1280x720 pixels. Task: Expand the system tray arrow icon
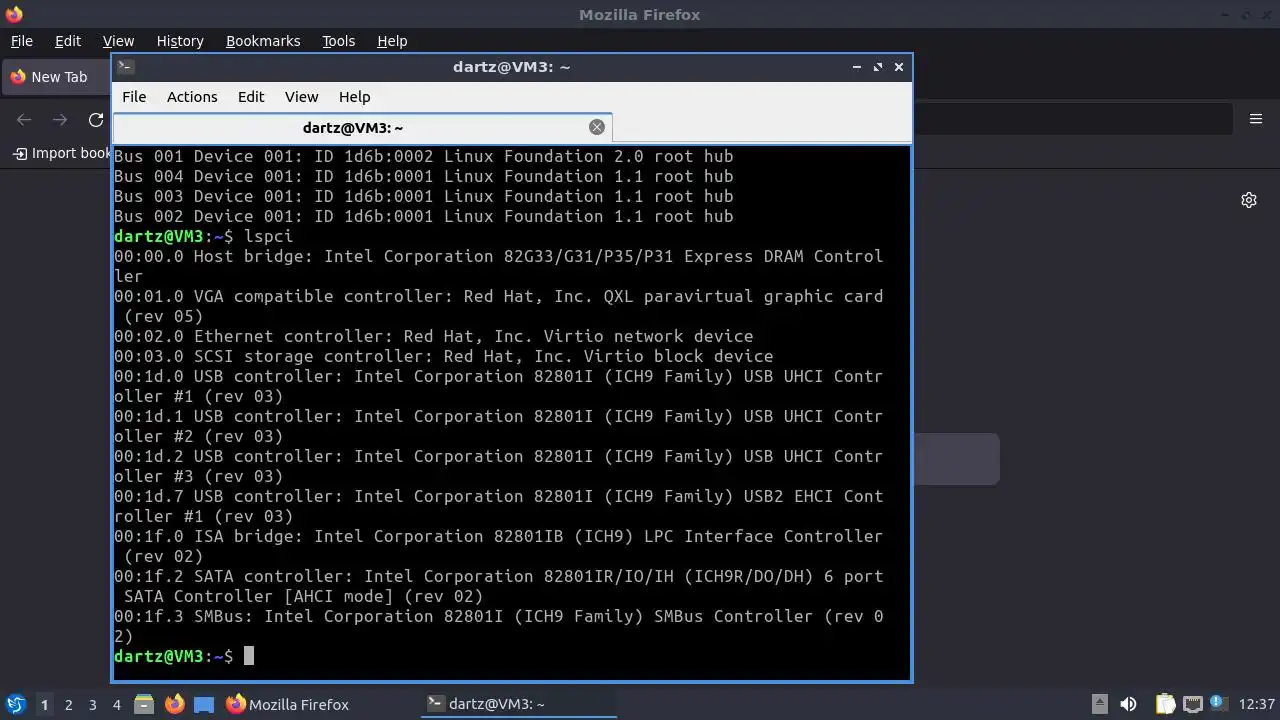pyautogui.click(x=1099, y=704)
